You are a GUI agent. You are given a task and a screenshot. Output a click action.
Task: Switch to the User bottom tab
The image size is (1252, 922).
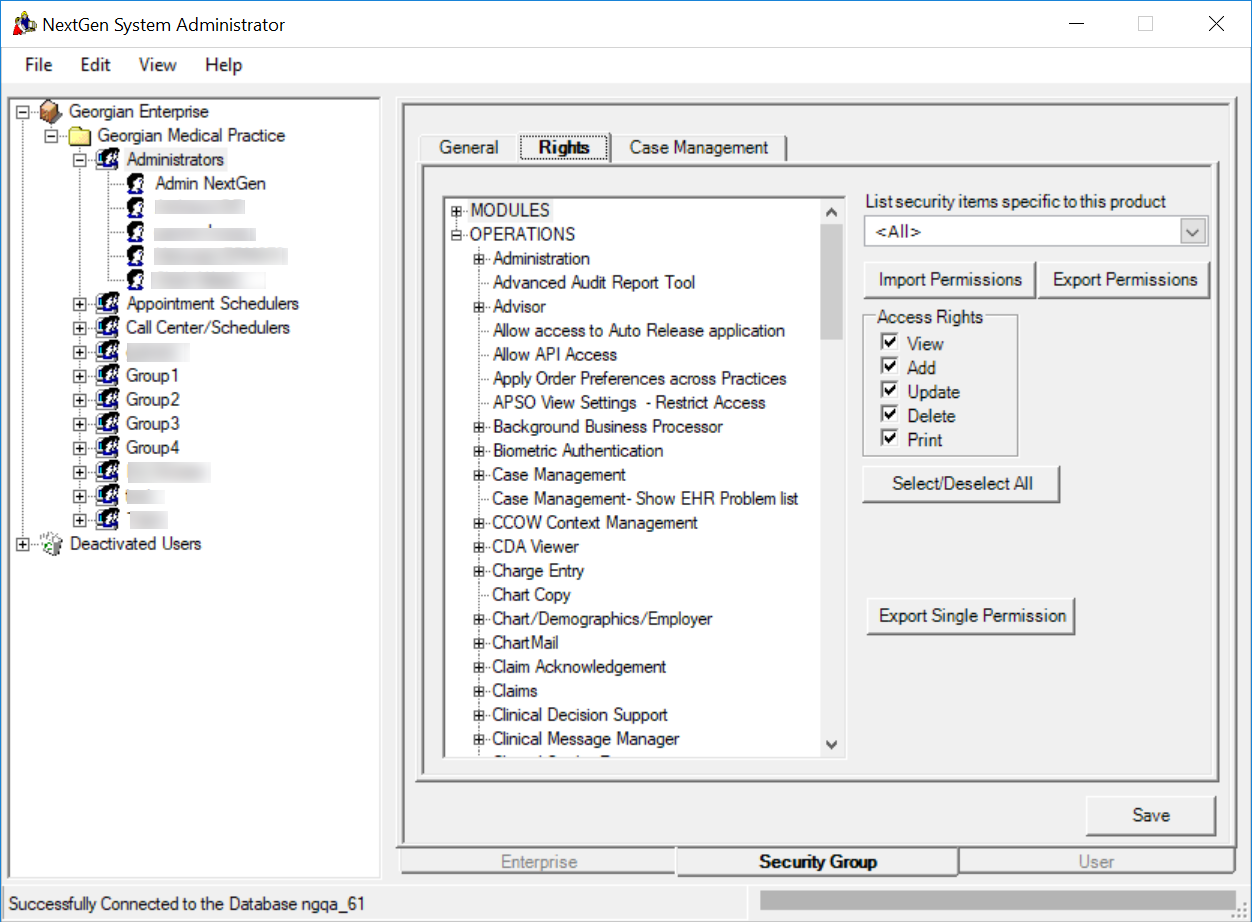point(1096,862)
